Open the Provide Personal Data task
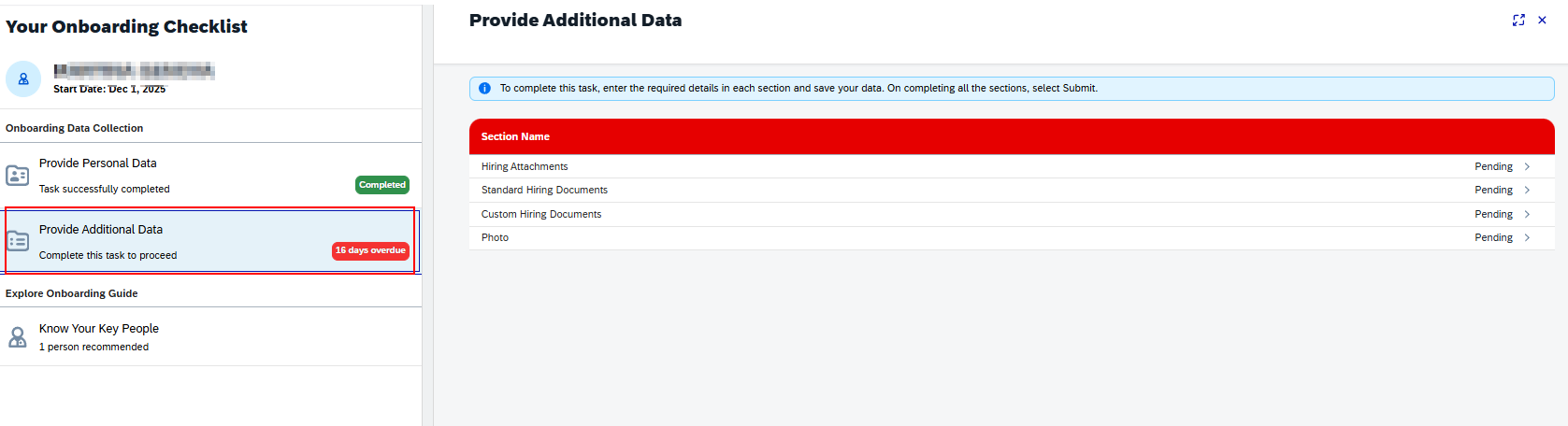 pyautogui.click(x=98, y=163)
